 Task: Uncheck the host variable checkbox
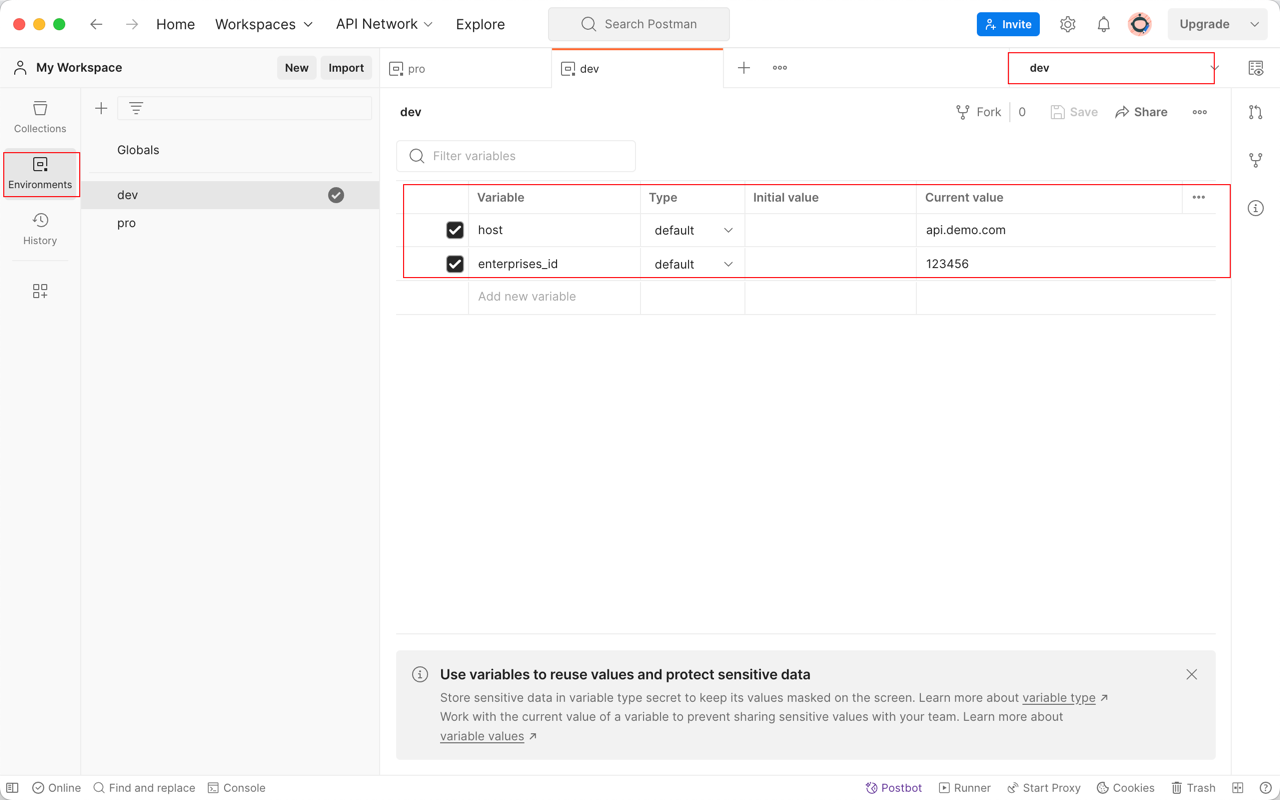455,230
